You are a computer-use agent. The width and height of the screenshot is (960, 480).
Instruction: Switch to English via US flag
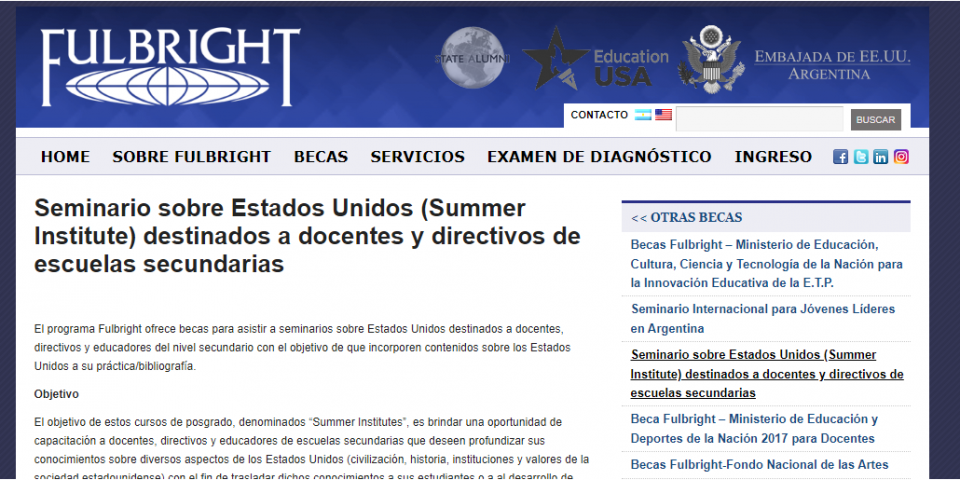[x=663, y=114]
